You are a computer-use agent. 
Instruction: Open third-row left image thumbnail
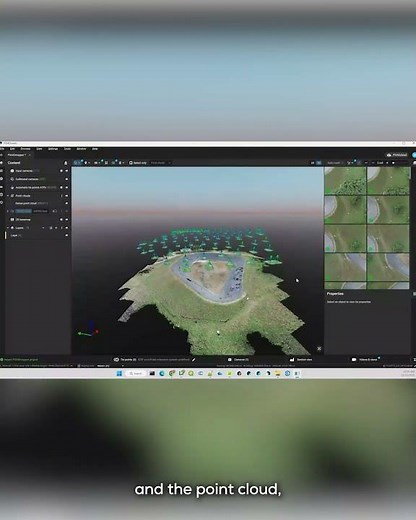point(345,238)
